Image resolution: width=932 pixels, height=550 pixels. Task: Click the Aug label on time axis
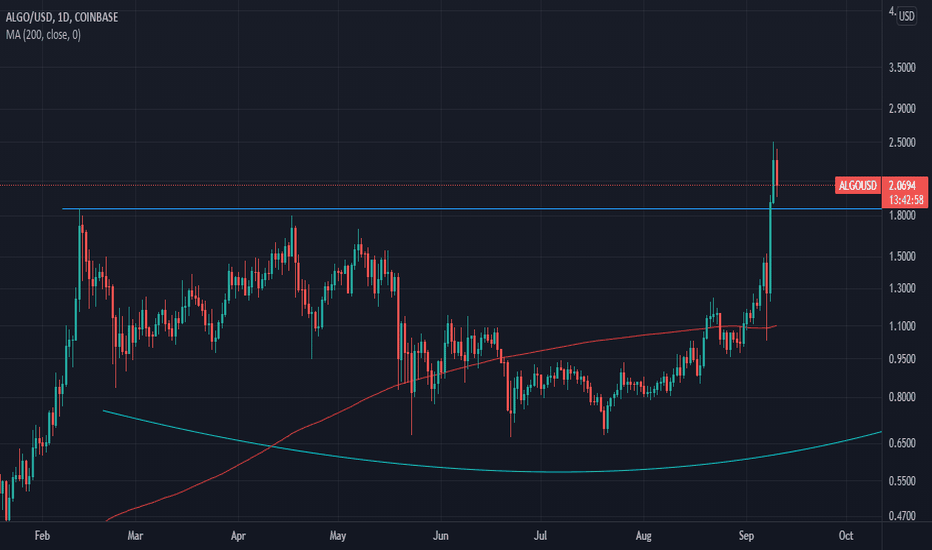(643, 536)
